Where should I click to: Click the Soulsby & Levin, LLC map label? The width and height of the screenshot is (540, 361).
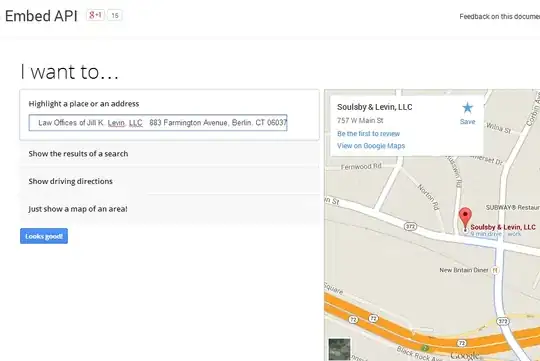pos(503,227)
